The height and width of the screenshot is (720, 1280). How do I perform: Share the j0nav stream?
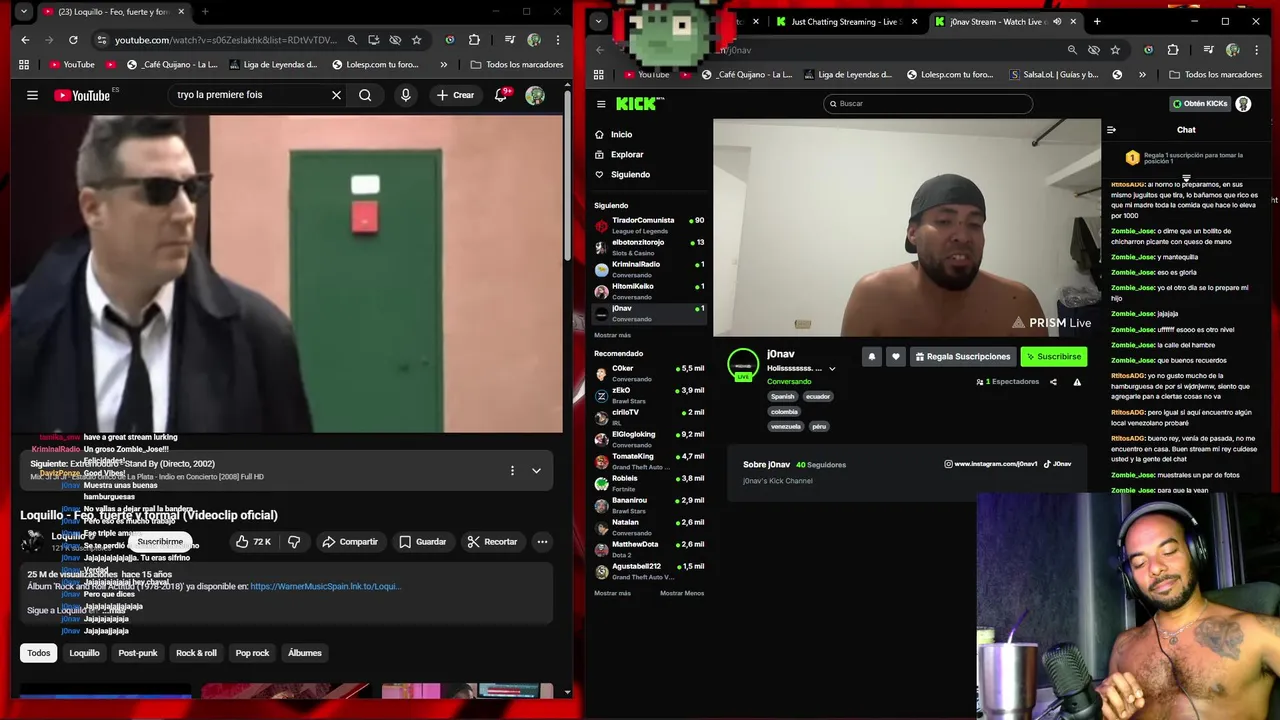pyautogui.click(x=1053, y=382)
